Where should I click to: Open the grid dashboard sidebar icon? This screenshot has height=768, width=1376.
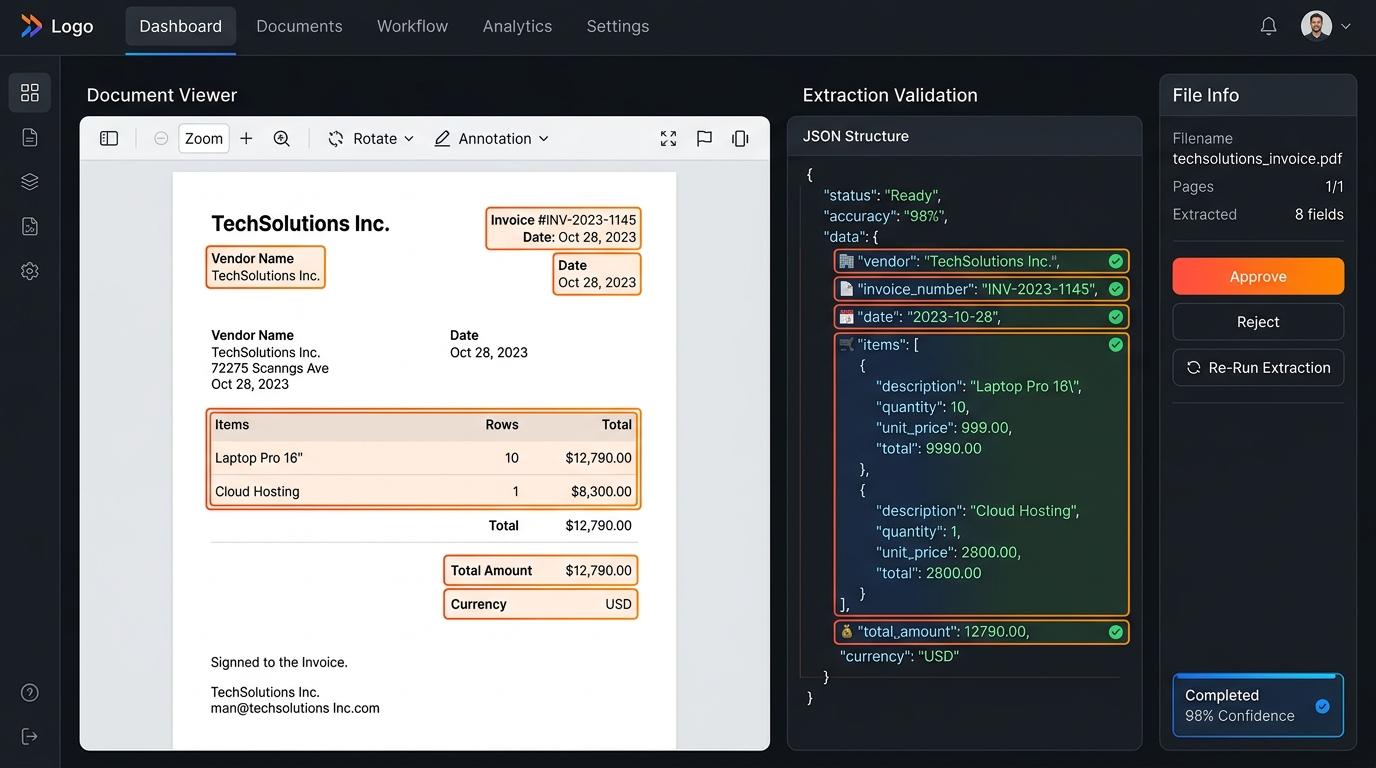tap(30, 92)
